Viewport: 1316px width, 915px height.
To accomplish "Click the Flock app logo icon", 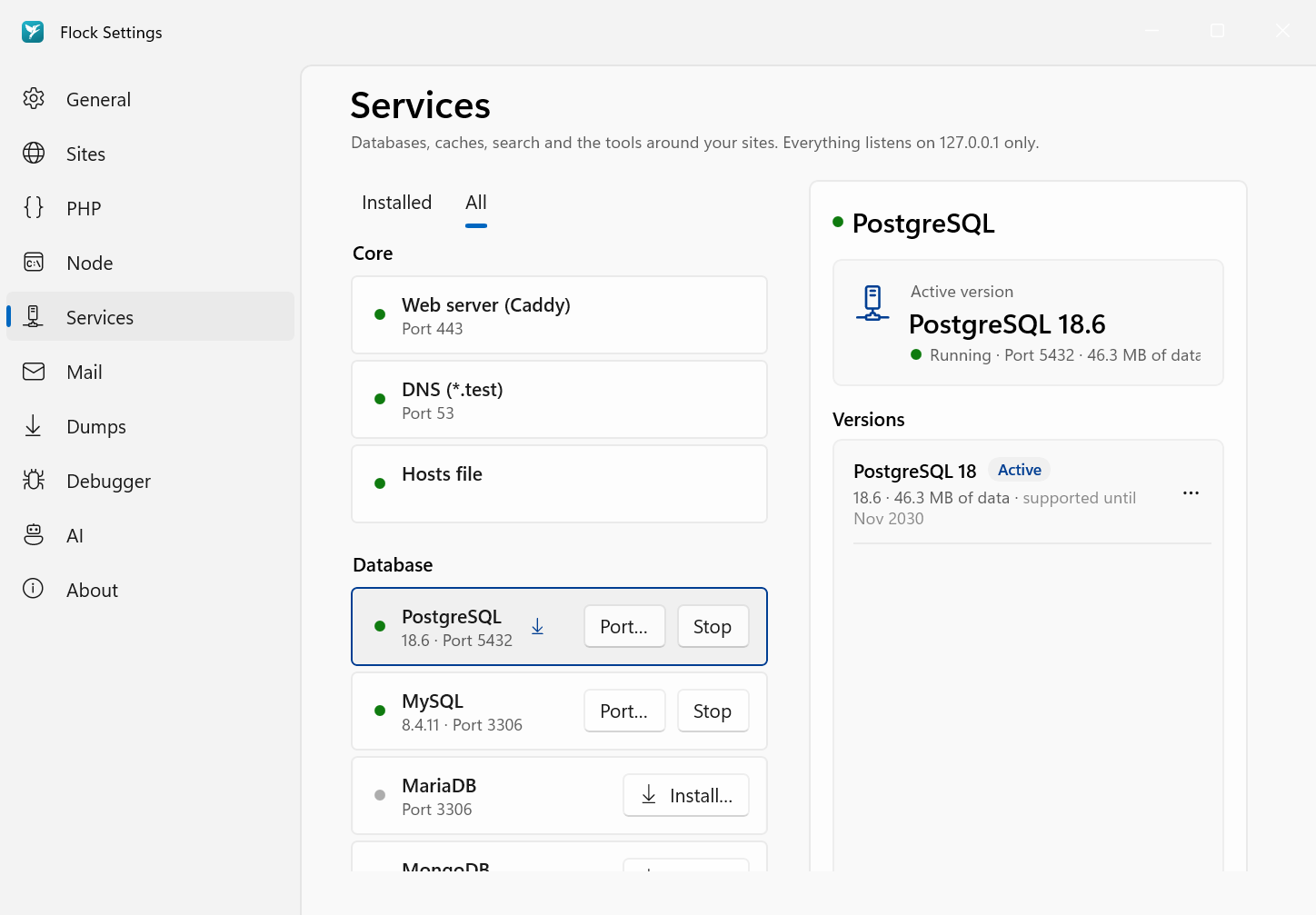I will pos(33,32).
